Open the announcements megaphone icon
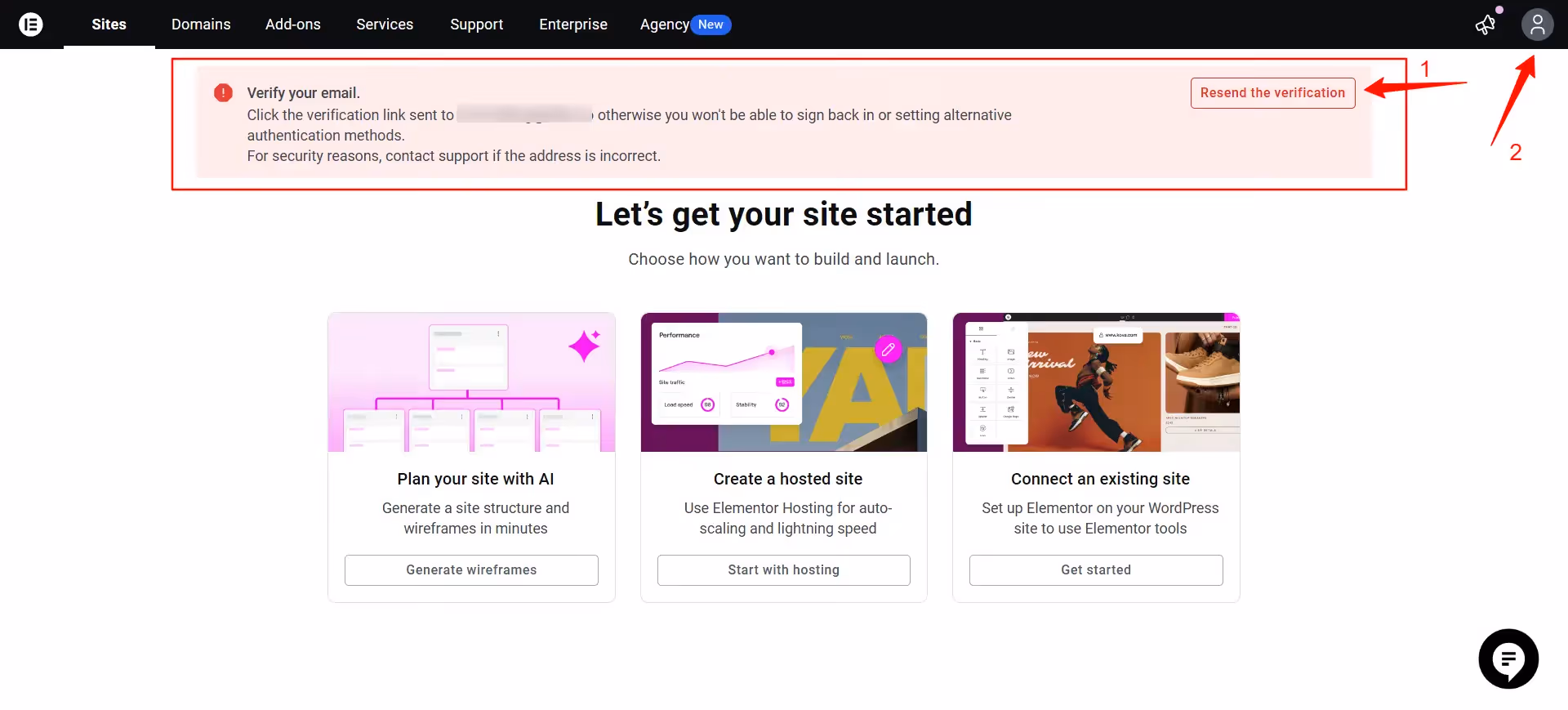The height and width of the screenshot is (710, 1568). click(x=1486, y=25)
